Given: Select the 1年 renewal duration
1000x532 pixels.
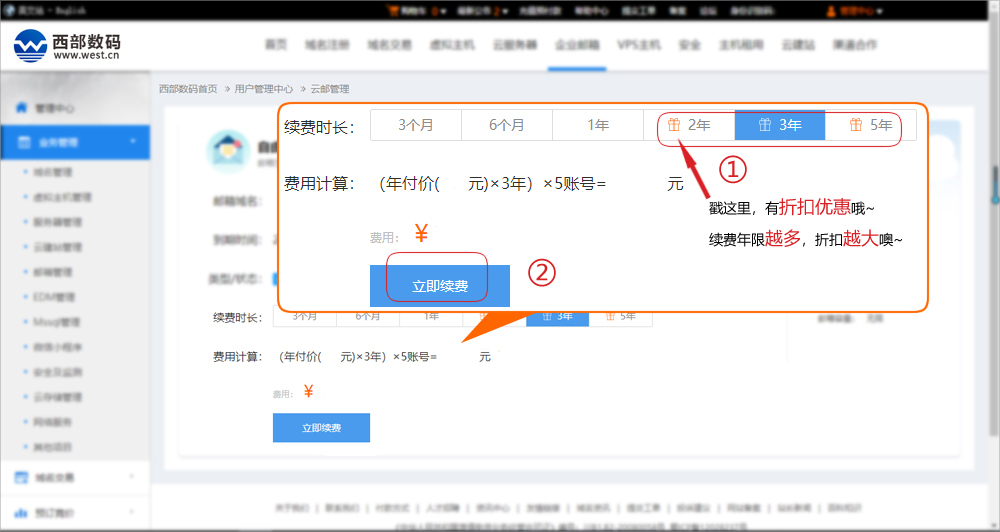Looking at the screenshot, I should [x=598, y=125].
